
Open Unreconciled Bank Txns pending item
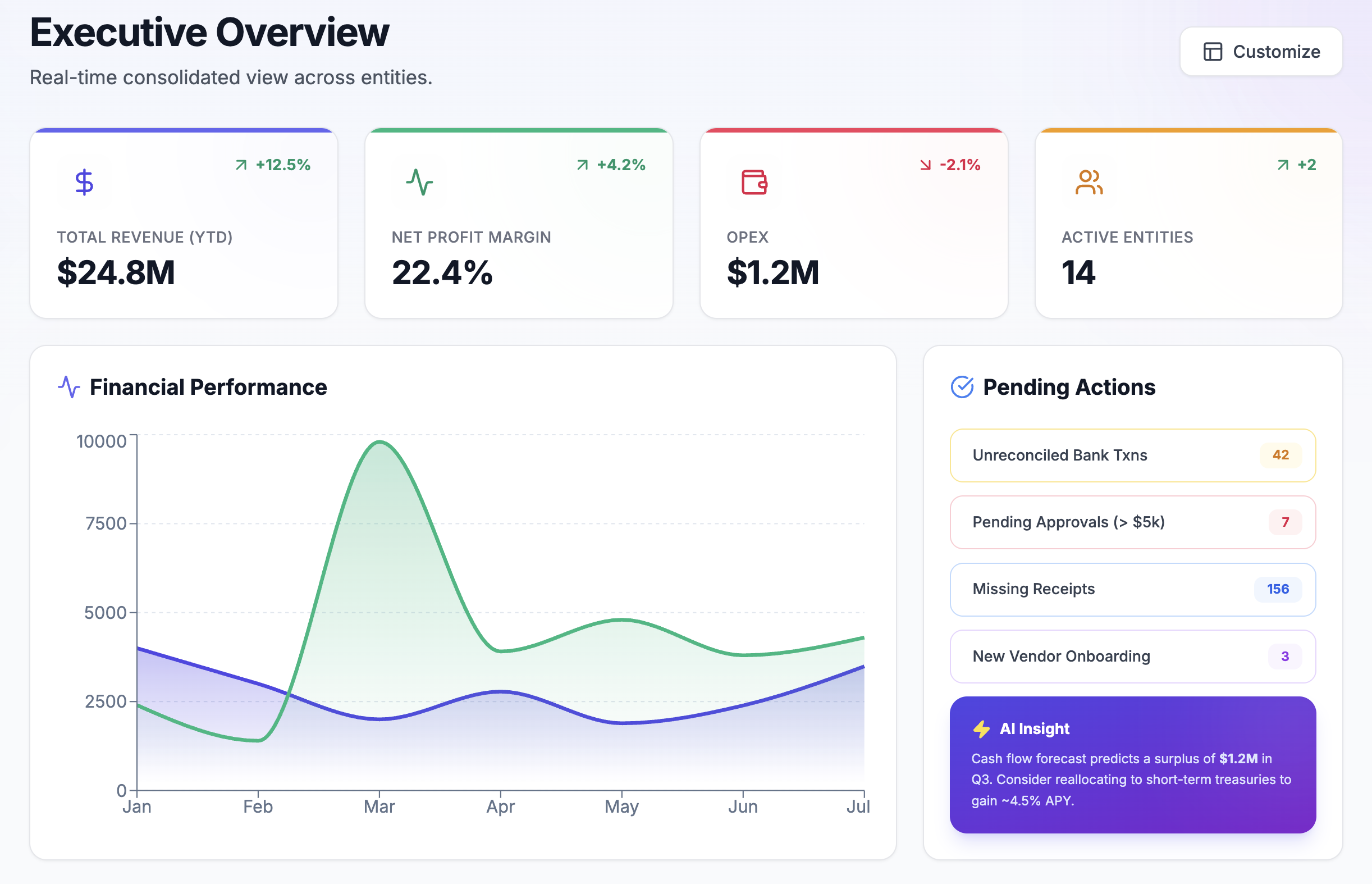tap(1090, 455)
